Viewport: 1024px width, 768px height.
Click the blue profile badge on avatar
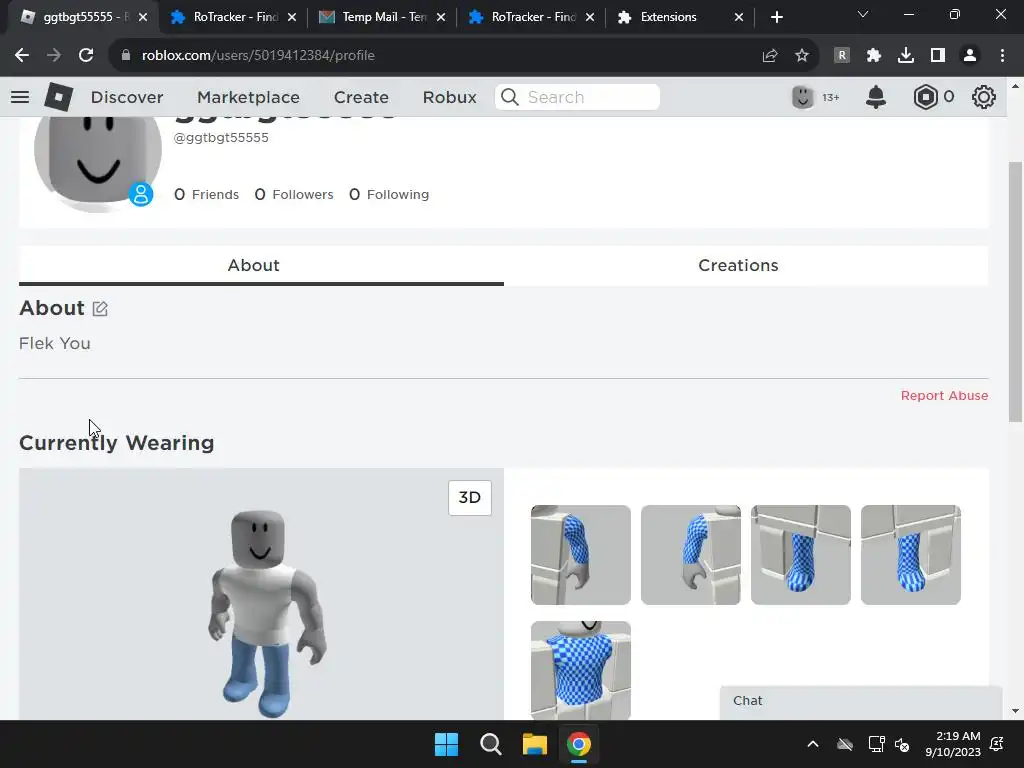click(x=140, y=194)
